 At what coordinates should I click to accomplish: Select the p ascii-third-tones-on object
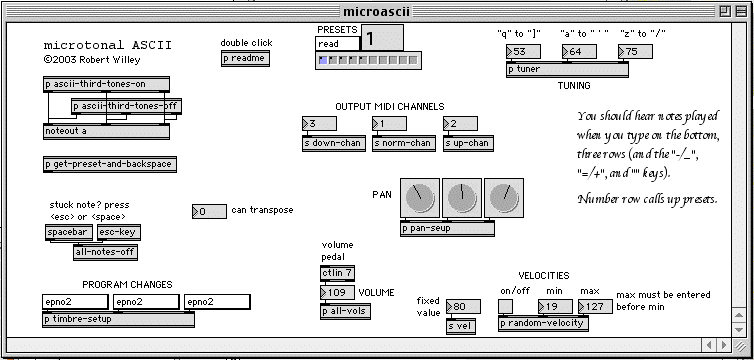click(106, 84)
